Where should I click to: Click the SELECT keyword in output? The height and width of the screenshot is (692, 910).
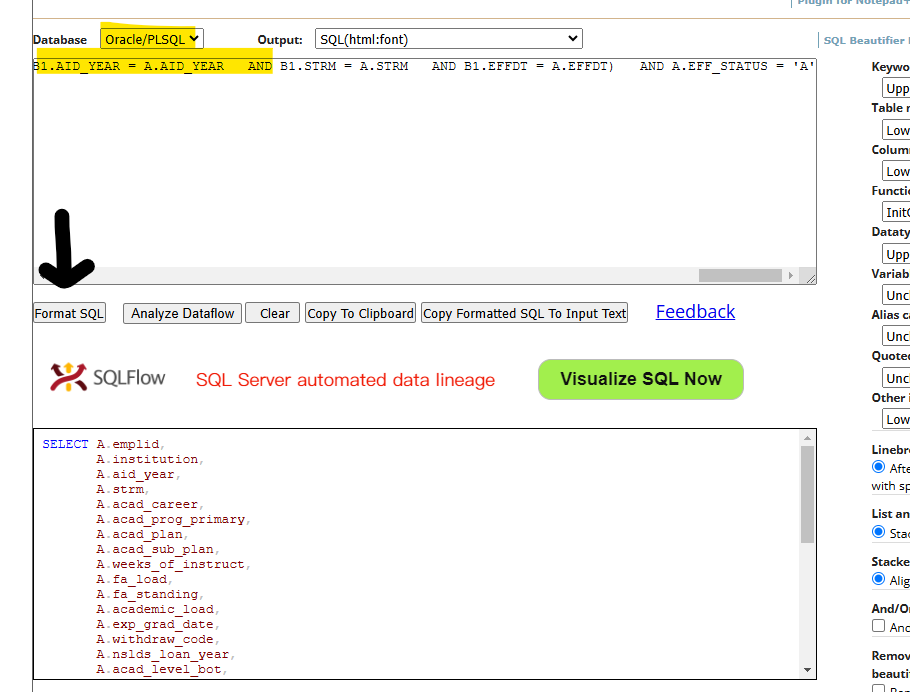(x=66, y=444)
